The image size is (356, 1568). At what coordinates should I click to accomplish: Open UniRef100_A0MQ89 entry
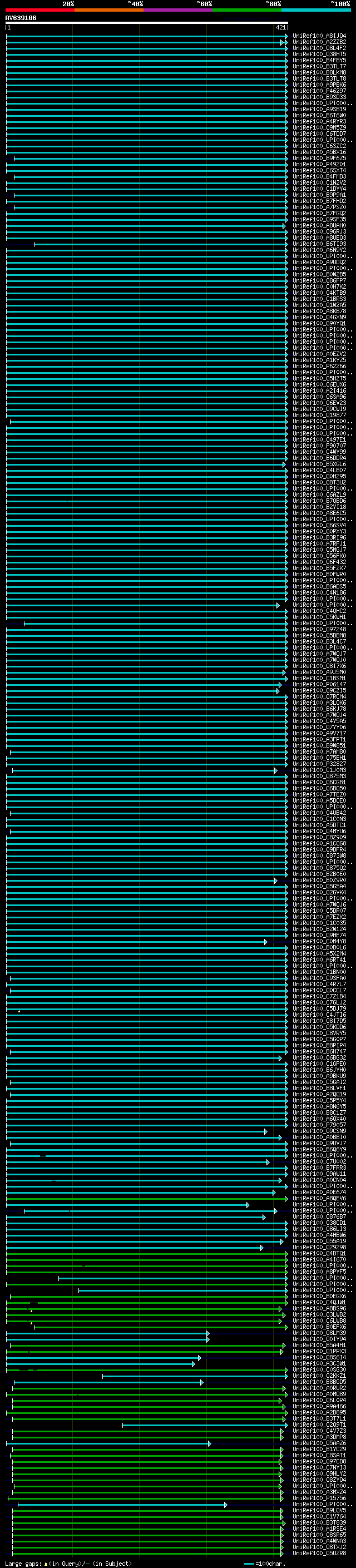click(319, 1394)
